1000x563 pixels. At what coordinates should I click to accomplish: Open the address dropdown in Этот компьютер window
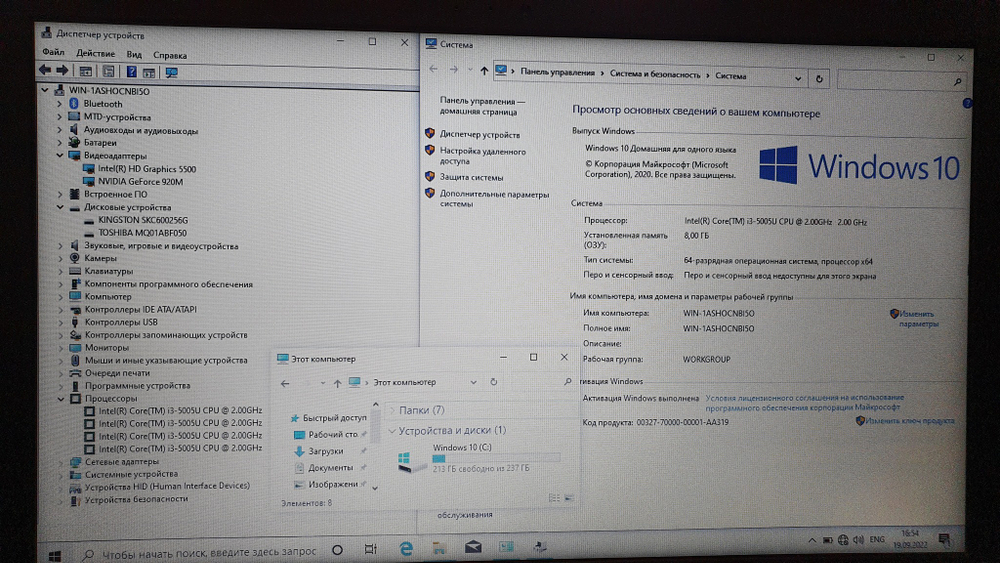pyautogui.click(x=473, y=382)
